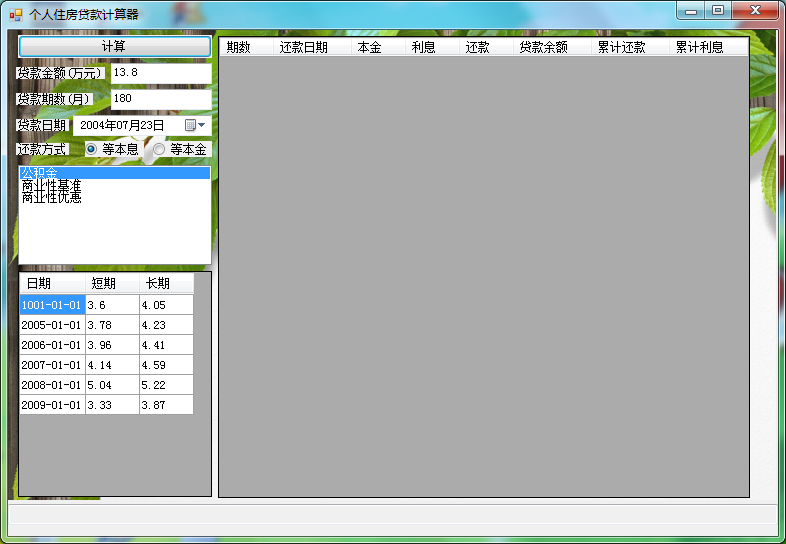Select the 2009-01-01 date cell

[53, 405]
